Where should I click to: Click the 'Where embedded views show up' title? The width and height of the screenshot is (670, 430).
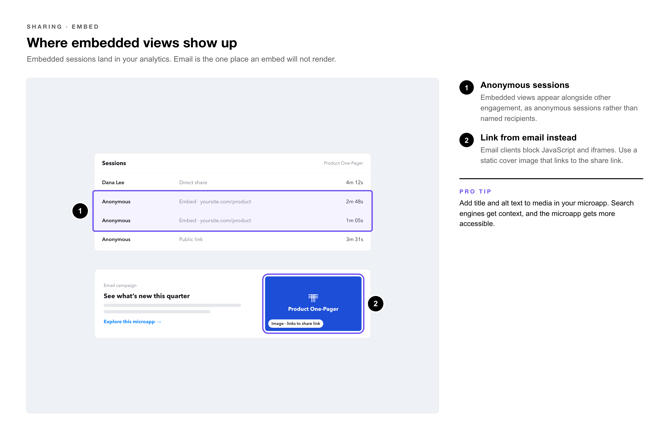click(x=132, y=43)
